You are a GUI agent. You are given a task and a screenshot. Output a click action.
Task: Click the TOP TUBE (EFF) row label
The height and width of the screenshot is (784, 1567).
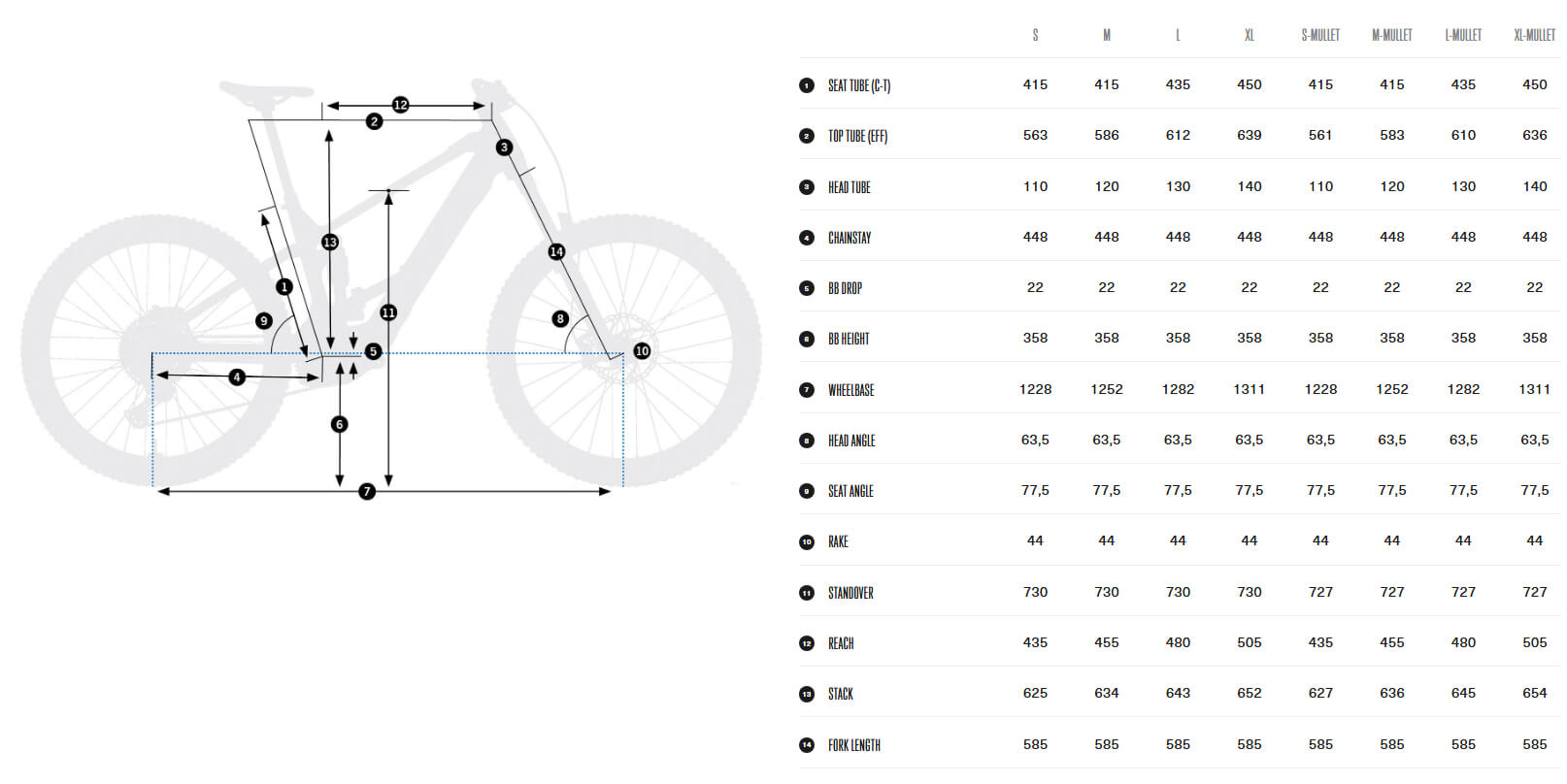[x=858, y=136]
